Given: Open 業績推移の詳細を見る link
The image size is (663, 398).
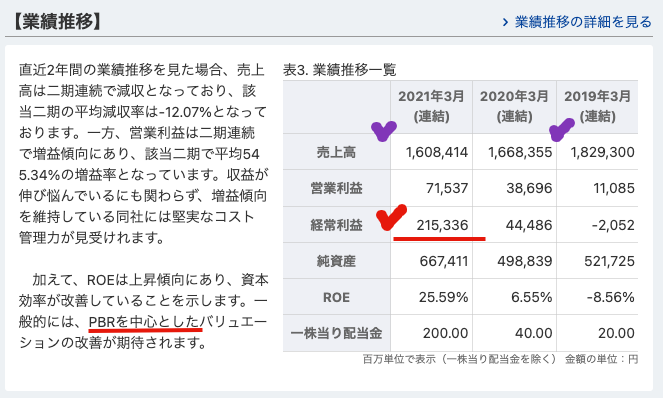Looking at the screenshot, I should (x=583, y=22).
